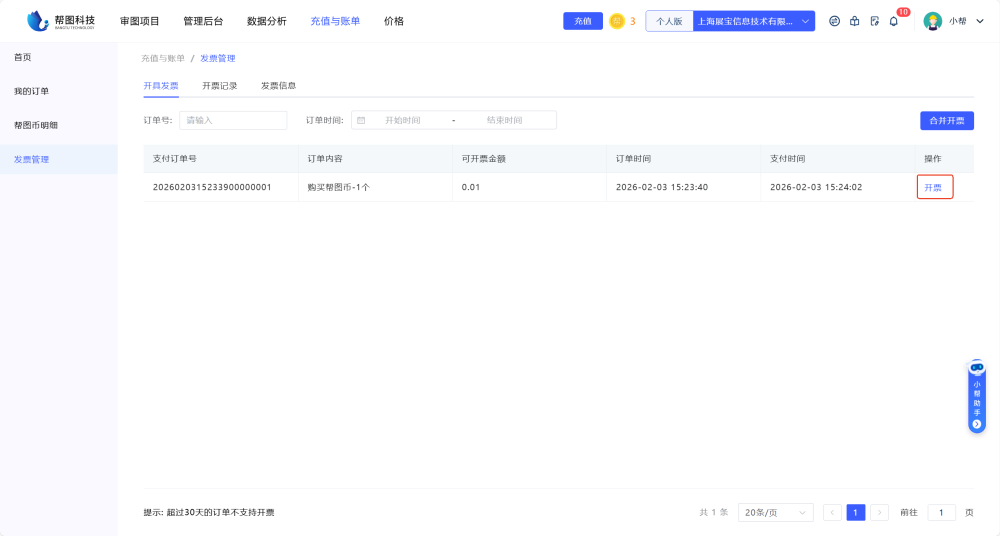Click the 开票 link in the order row

(x=934, y=187)
